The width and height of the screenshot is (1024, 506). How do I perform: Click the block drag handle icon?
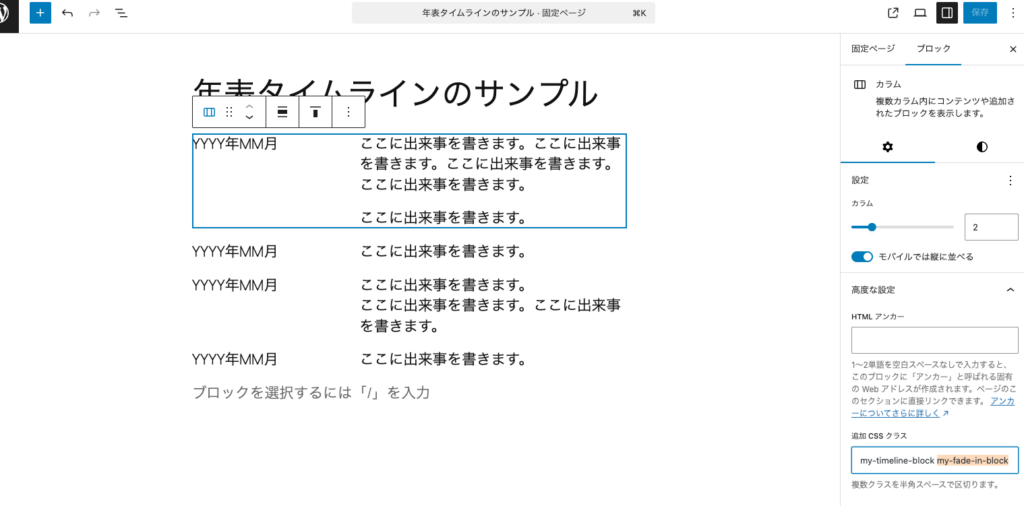tap(229, 112)
